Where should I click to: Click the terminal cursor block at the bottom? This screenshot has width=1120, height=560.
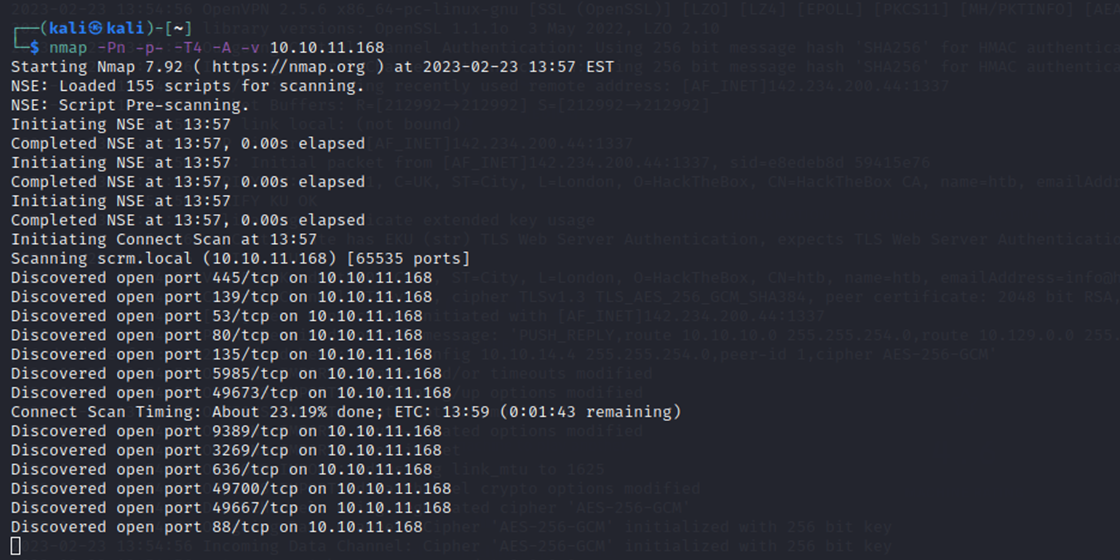(x=16, y=546)
